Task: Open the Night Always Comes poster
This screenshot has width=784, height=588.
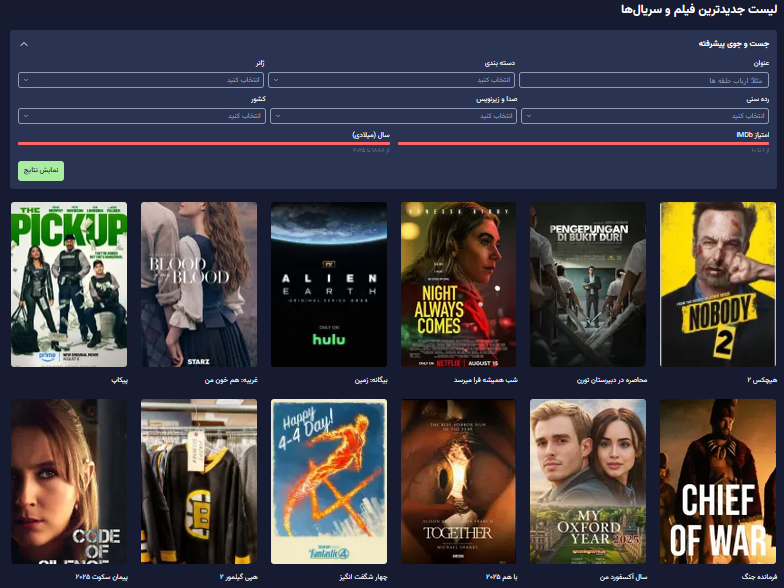Action: (458, 284)
